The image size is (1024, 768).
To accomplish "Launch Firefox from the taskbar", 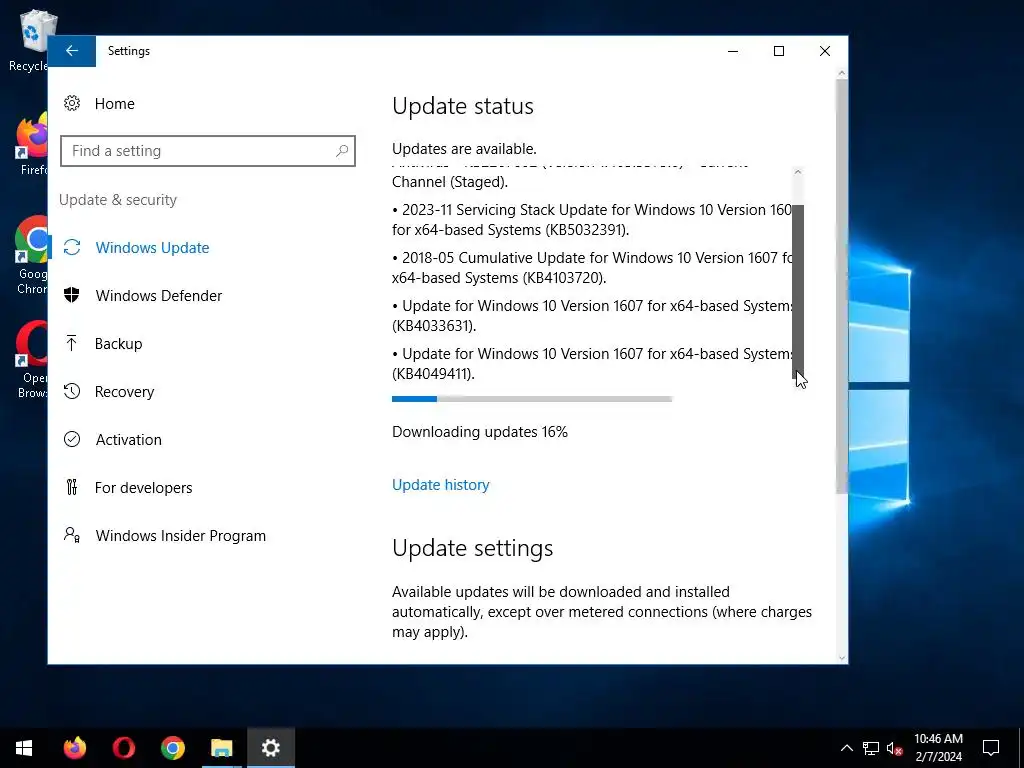I will pyautogui.click(x=74, y=748).
